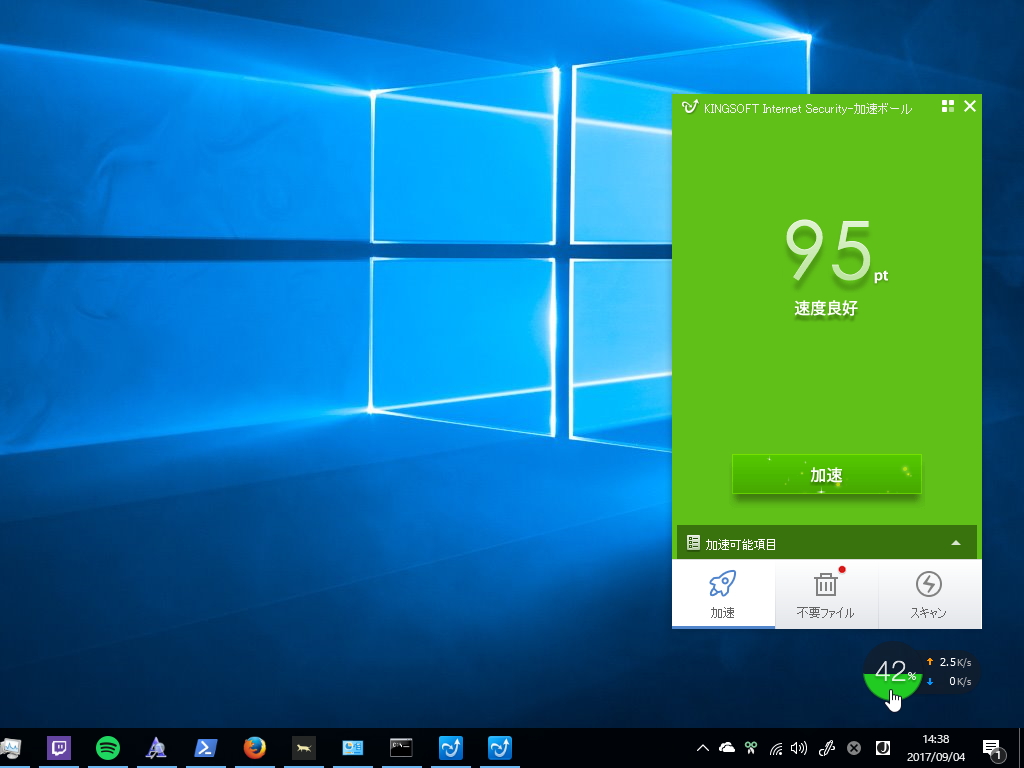
Task: Click the IME J input mode icon
Action: click(x=882, y=748)
